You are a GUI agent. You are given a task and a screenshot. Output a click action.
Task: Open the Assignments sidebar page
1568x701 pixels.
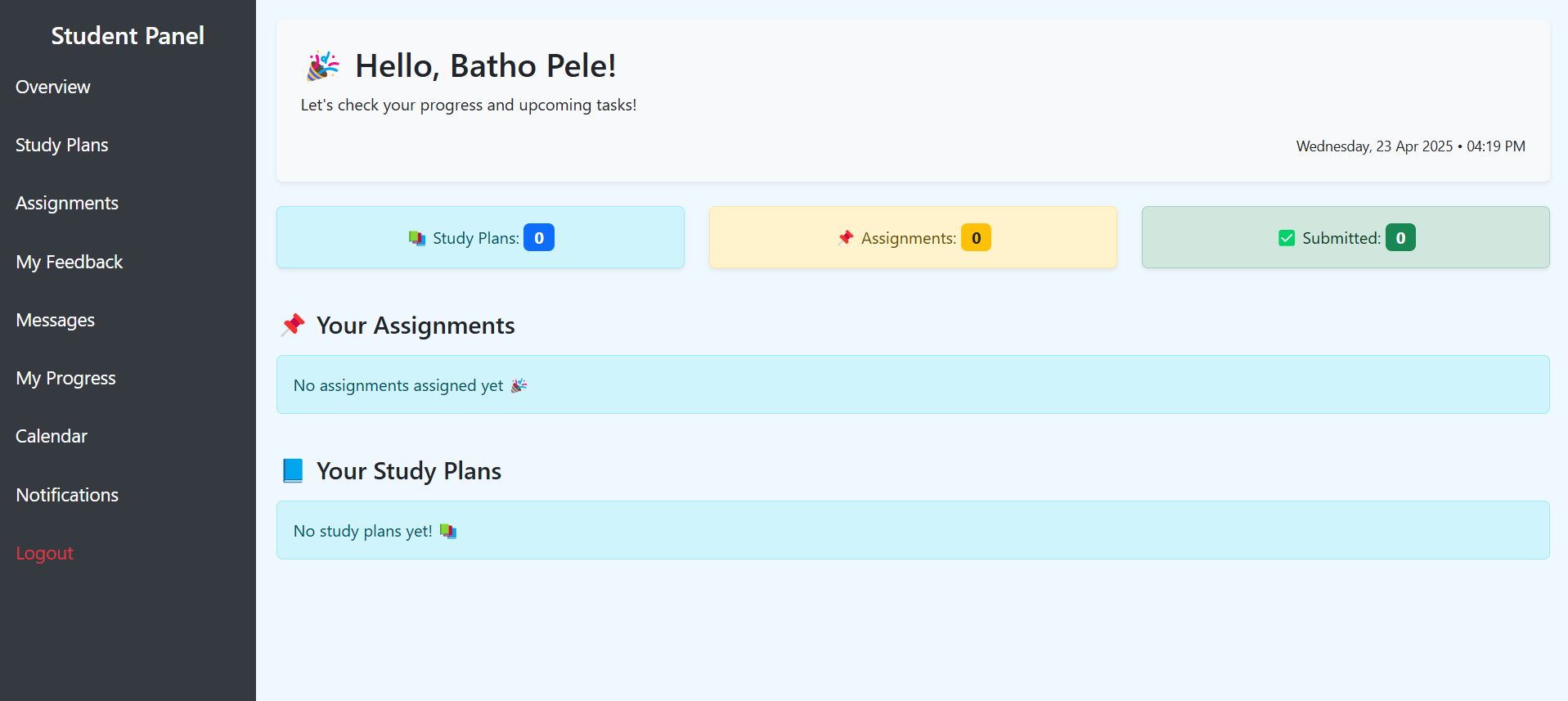tap(67, 203)
